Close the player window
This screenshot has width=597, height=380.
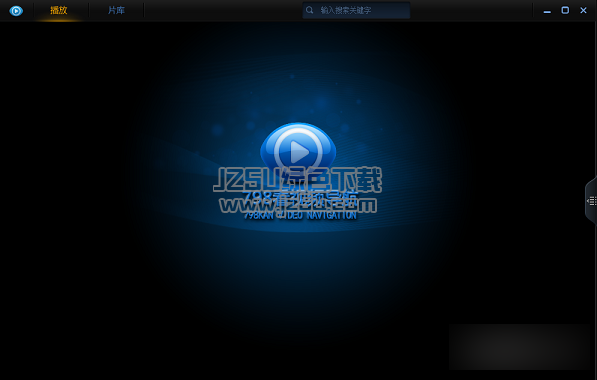pyautogui.click(x=583, y=10)
